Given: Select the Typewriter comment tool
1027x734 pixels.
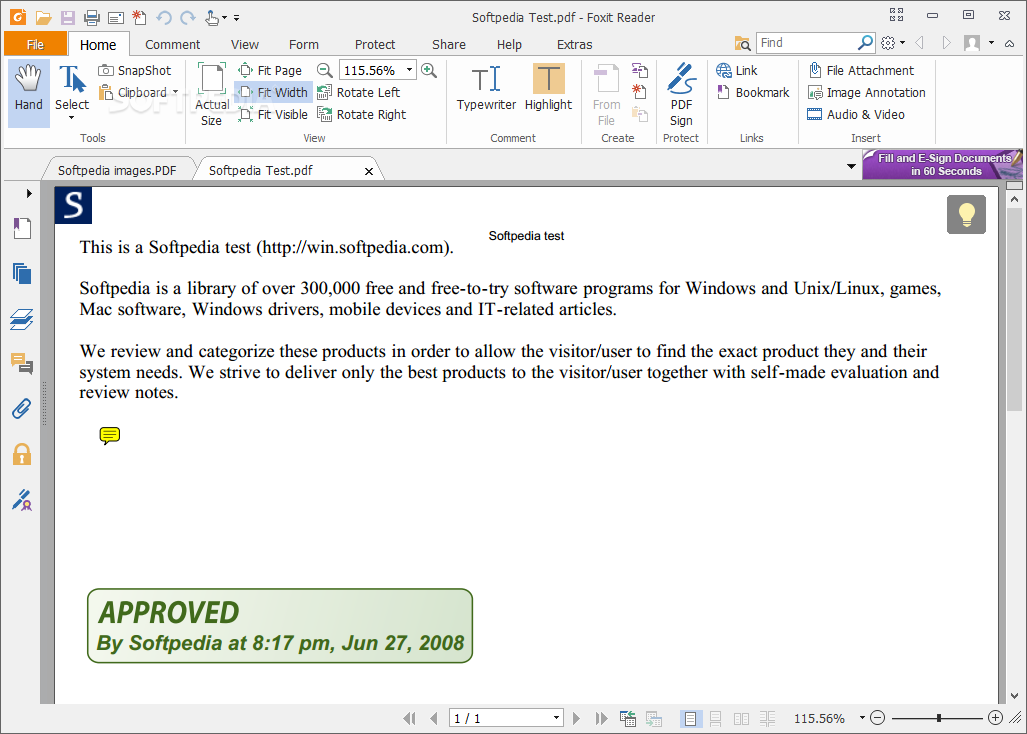Looking at the screenshot, I should coord(486,88).
